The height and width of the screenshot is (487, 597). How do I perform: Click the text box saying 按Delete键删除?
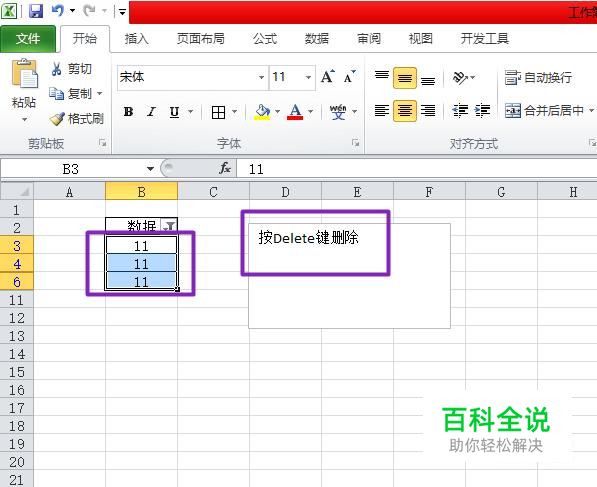(x=349, y=276)
